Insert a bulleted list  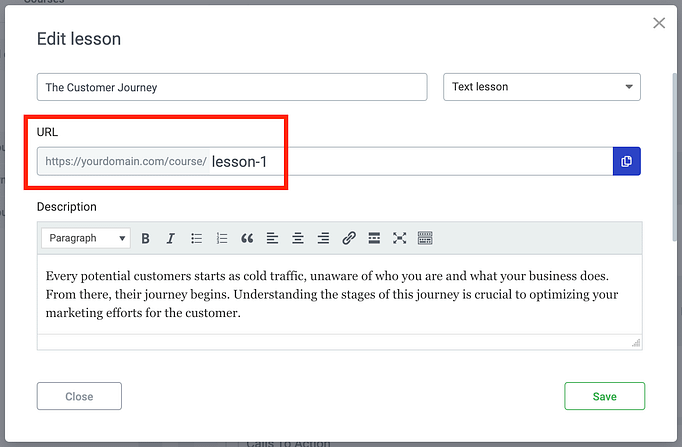pyautogui.click(x=197, y=238)
